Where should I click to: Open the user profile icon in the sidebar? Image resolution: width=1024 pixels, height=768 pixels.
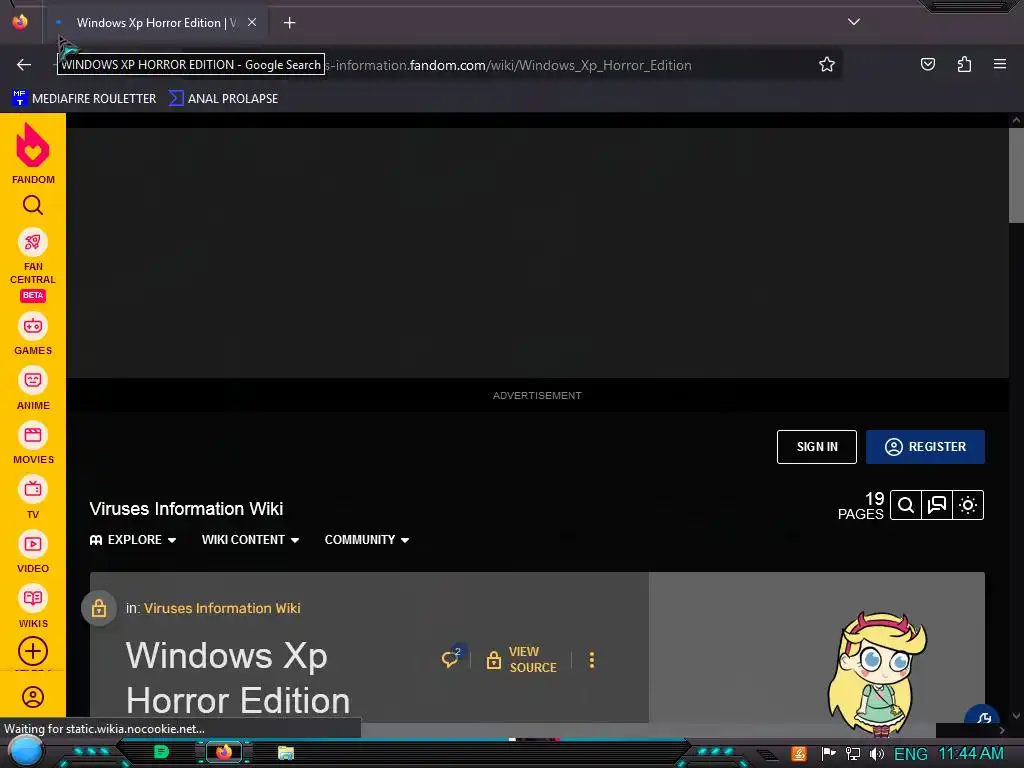point(33,697)
